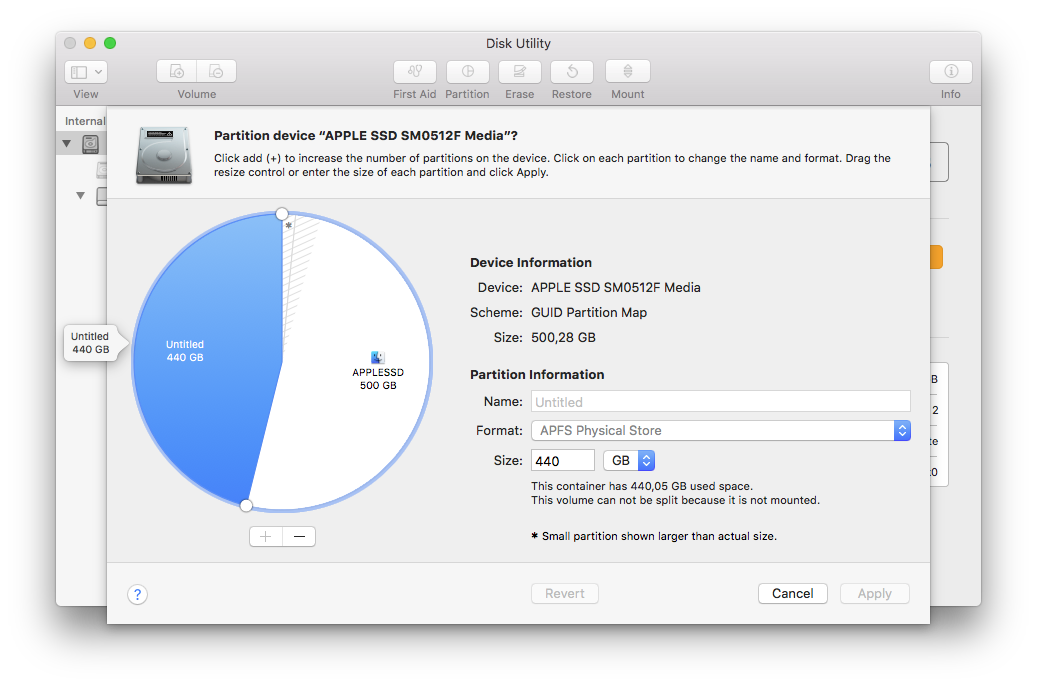Click the Untitled 440 GB callout label
The height and width of the screenshot is (686, 1037).
coord(91,343)
